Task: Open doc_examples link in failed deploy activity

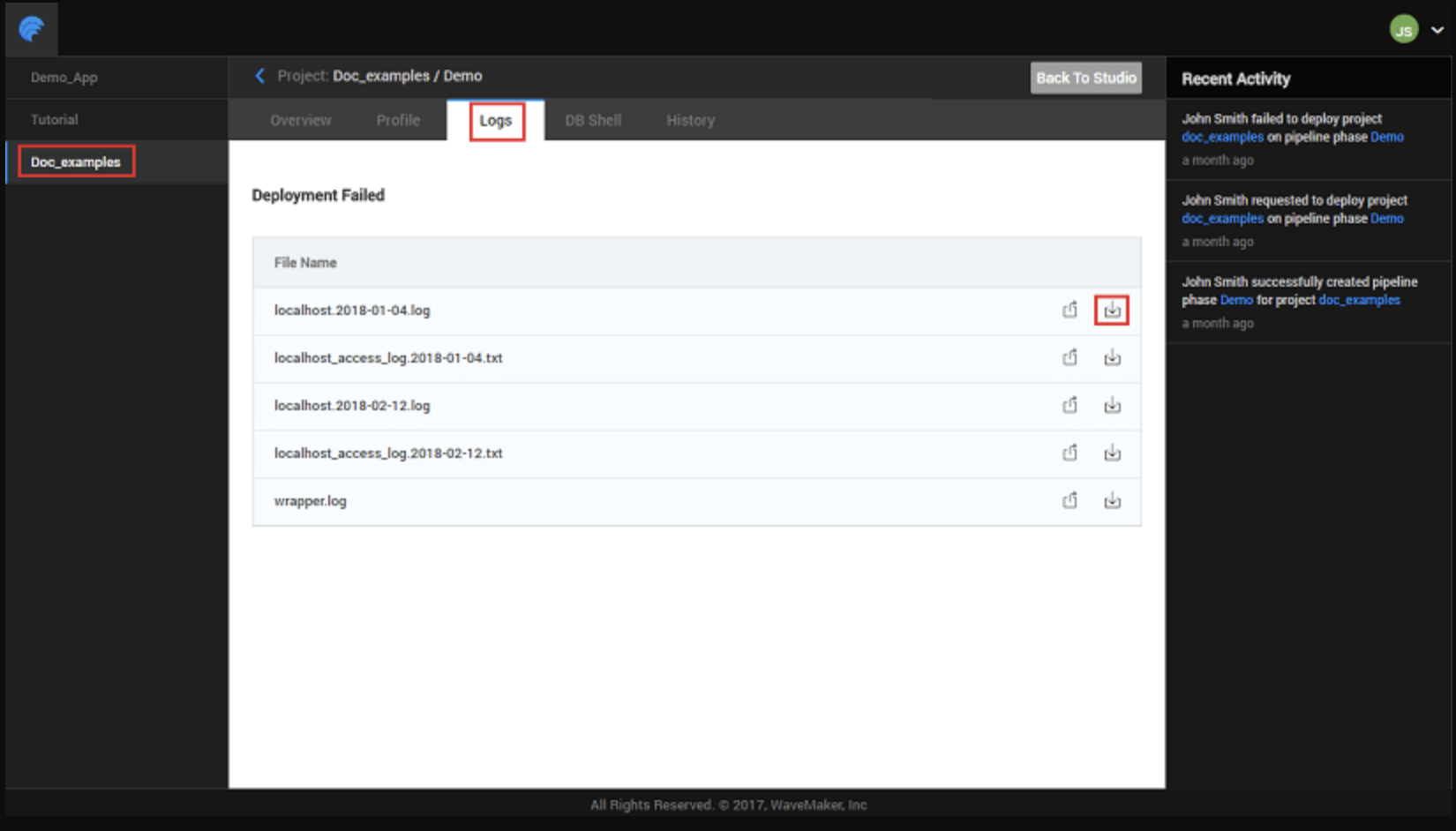Action: (x=1222, y=137)
